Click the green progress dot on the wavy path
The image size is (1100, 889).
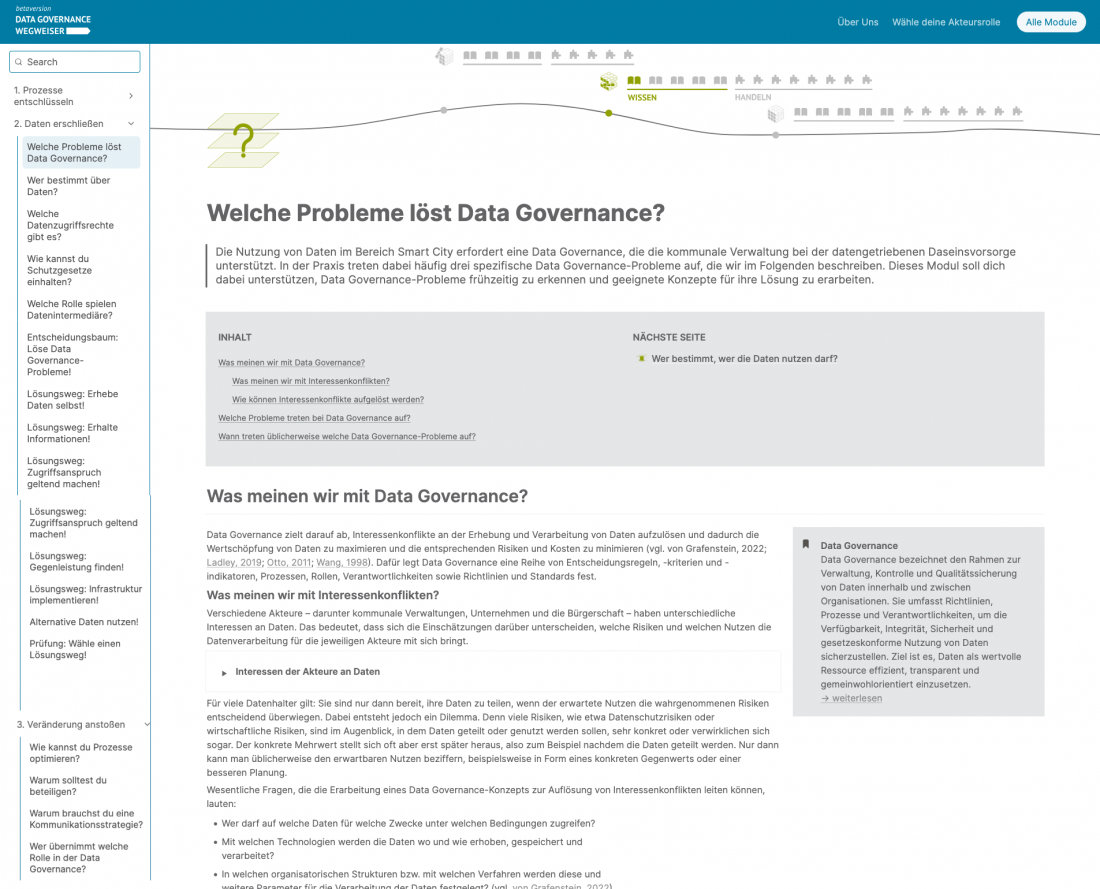pos(608,112)
